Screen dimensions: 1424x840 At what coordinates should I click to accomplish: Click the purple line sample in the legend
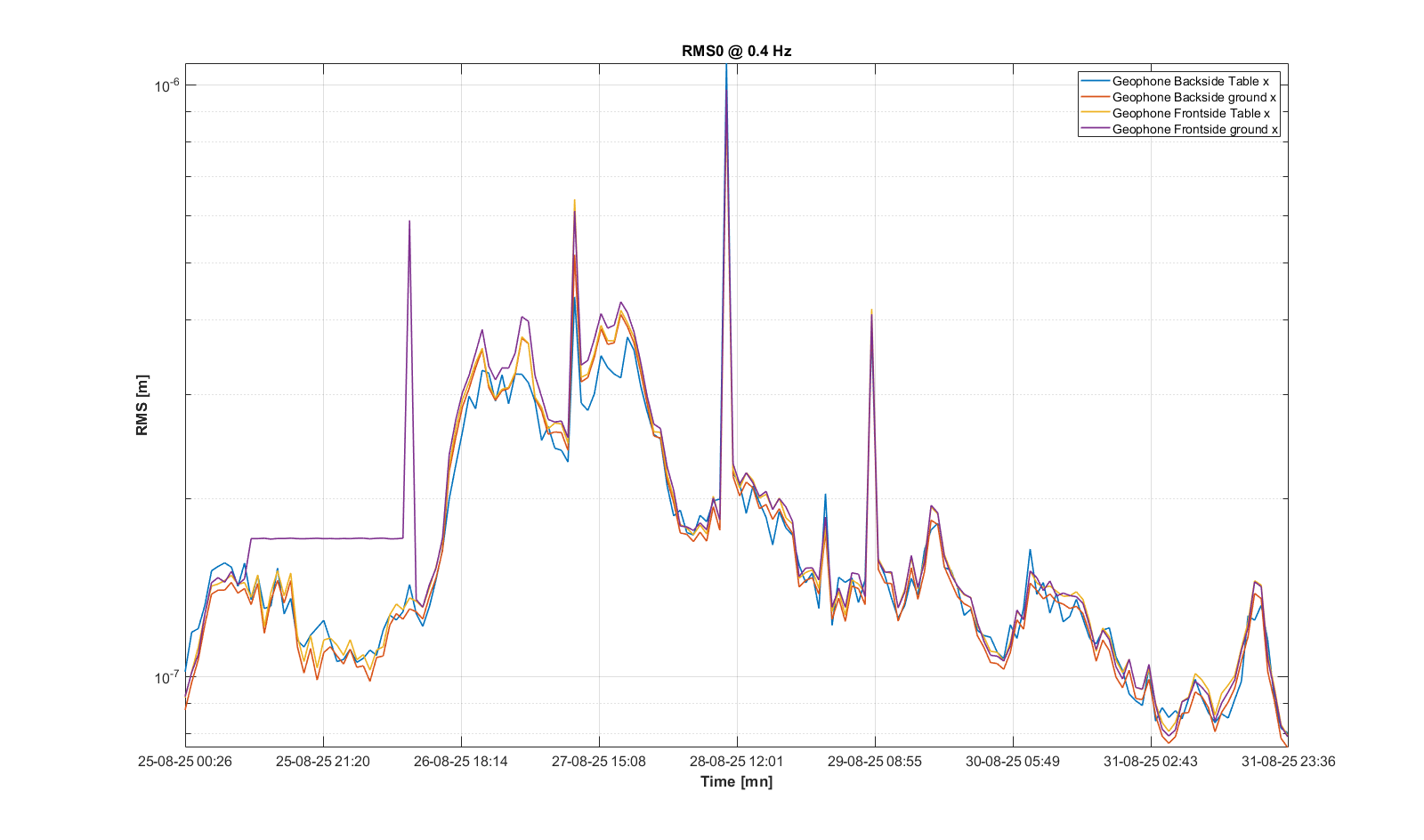[x=1095, y=129]
